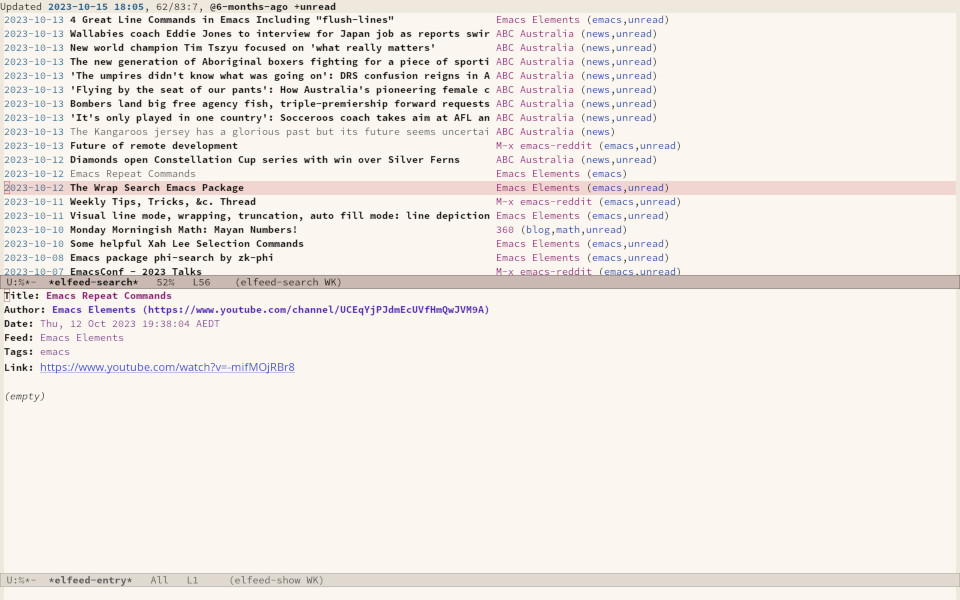The image size is (960, 600).
Task: Open 'New world champion Tim Tszyu' entry
Action: (252, 48)
